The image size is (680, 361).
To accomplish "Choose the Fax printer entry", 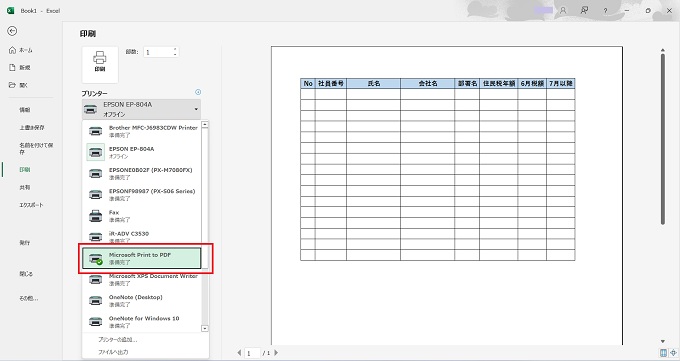I will click(x=142, y=216).
